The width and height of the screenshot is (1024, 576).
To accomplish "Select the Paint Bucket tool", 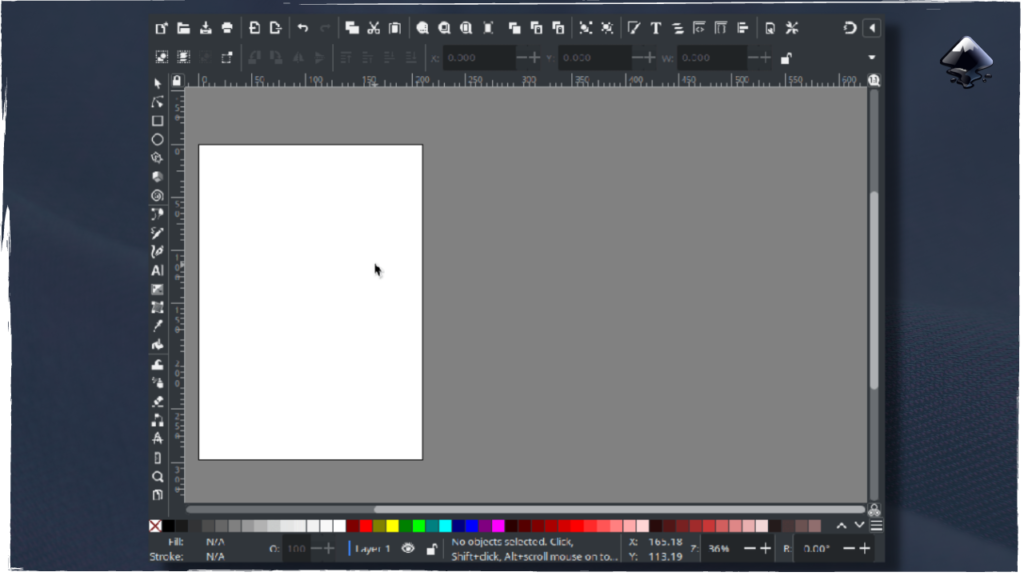I will [x=157, y=345].
